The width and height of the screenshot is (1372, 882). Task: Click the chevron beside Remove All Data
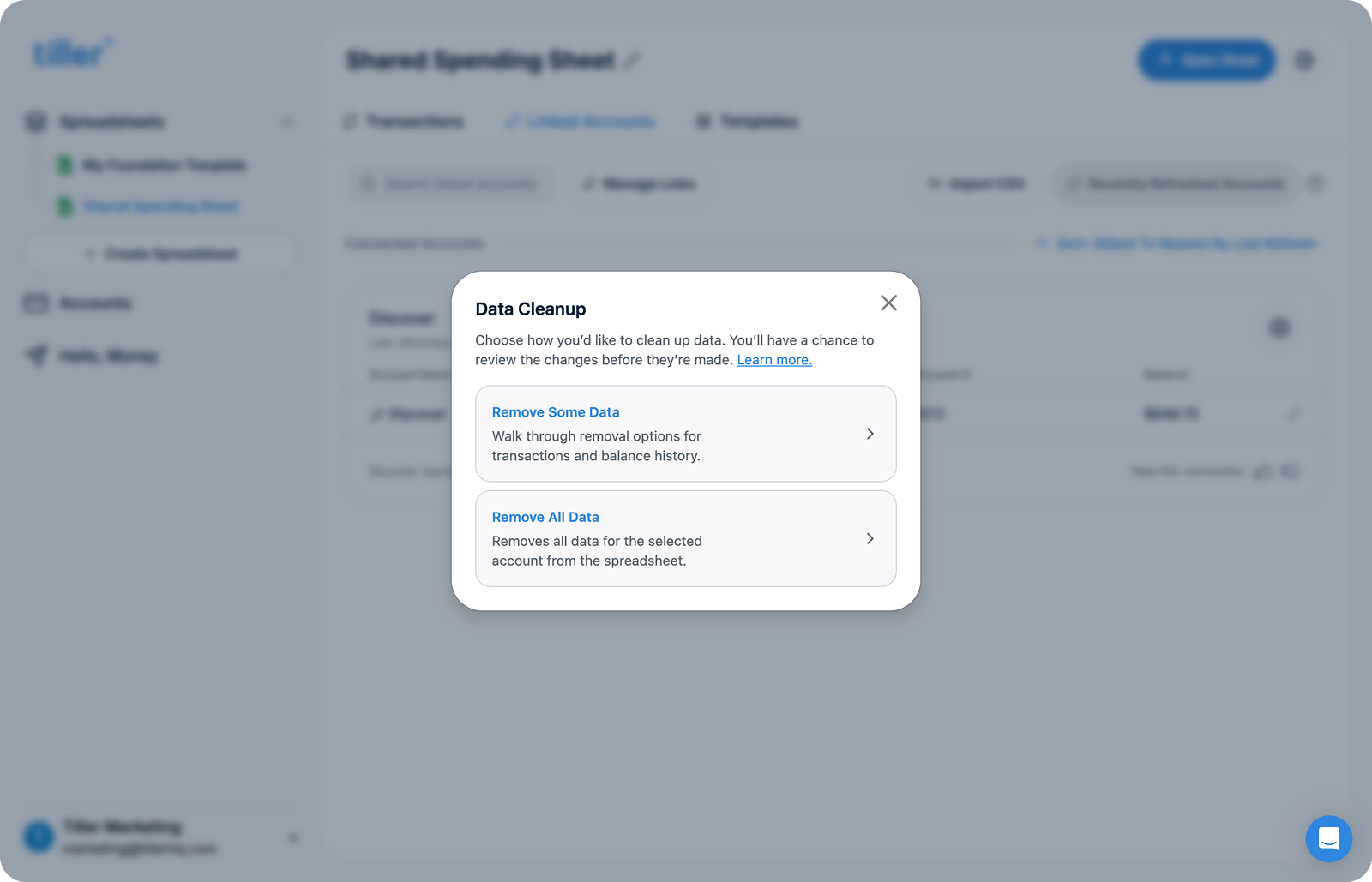point(870,538)
